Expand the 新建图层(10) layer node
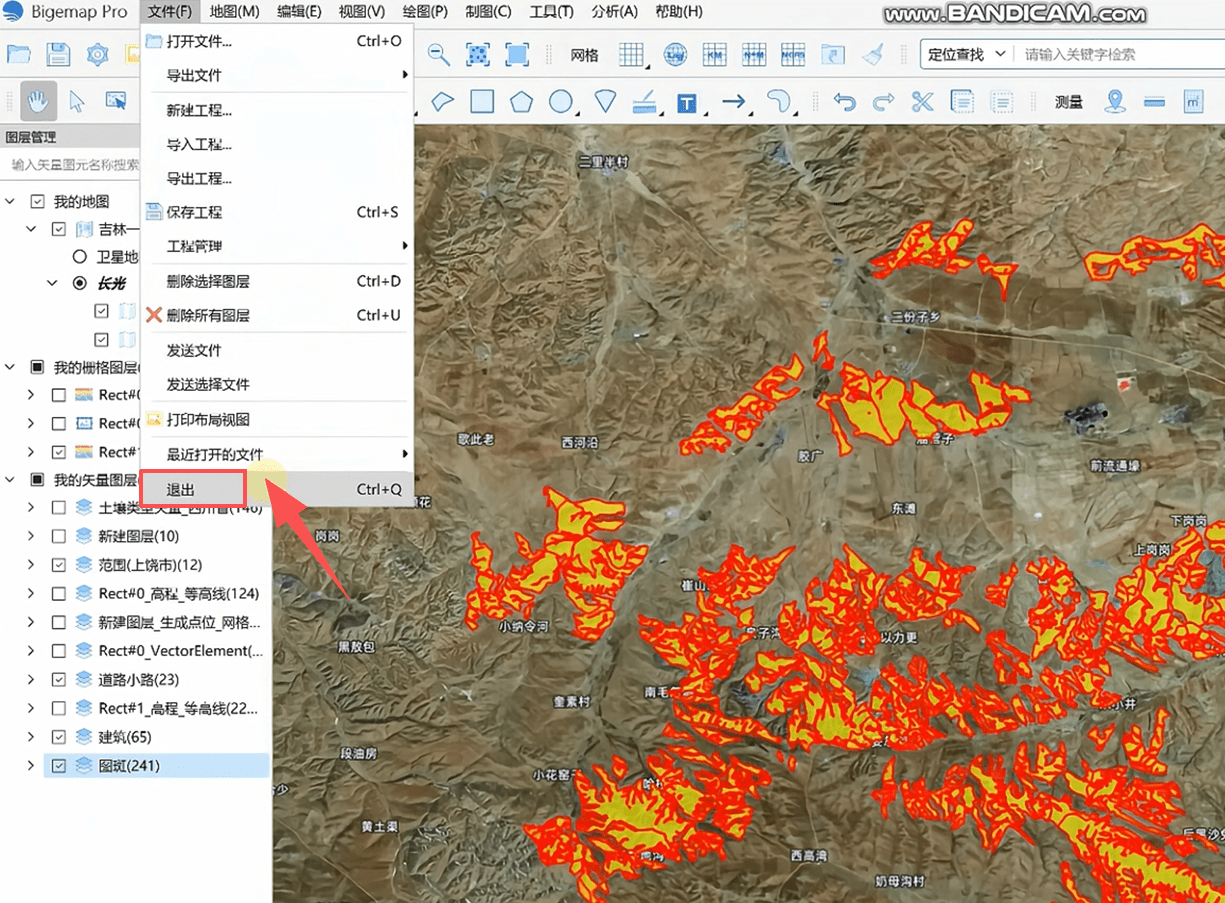The height and width of the screenshot is (903, 1225). (30, 536)
